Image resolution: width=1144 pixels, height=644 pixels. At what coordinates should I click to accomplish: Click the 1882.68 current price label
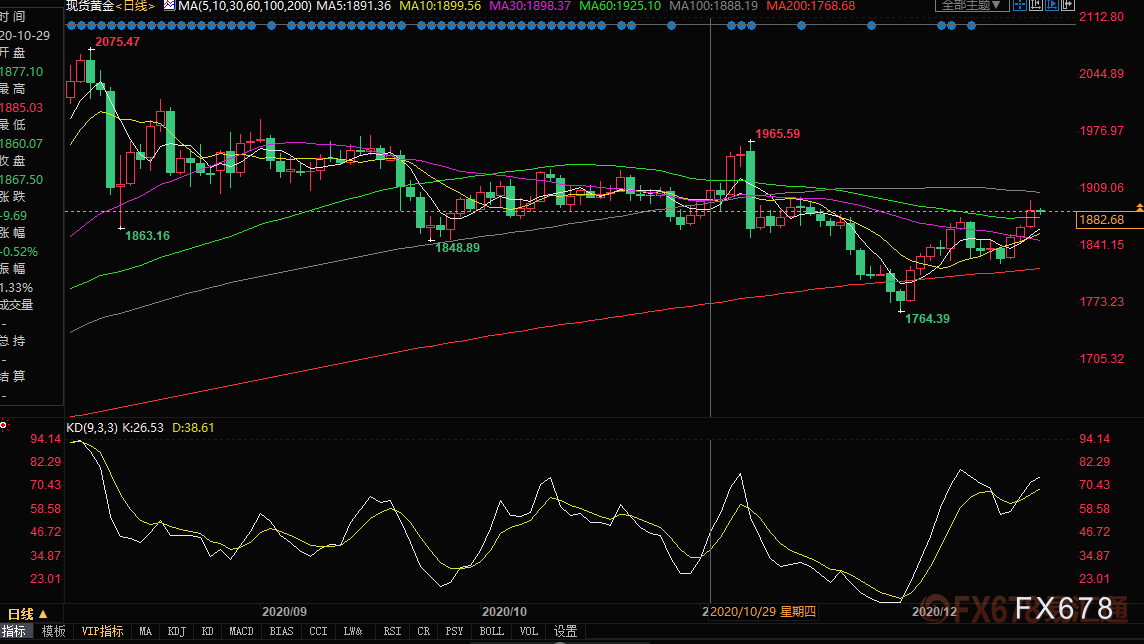tap(1102, 220)
